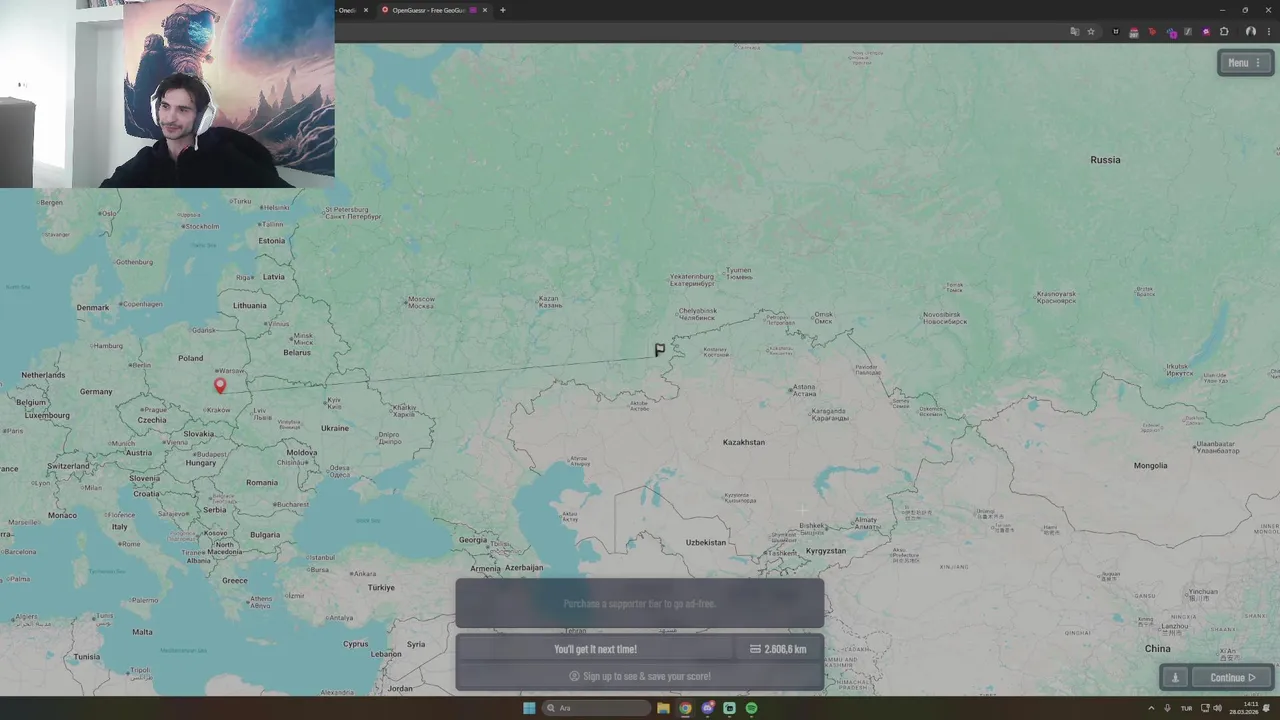Open the Menu button on the map
This screenshot has height=720, width=1280.
(x=1245, y=63)
